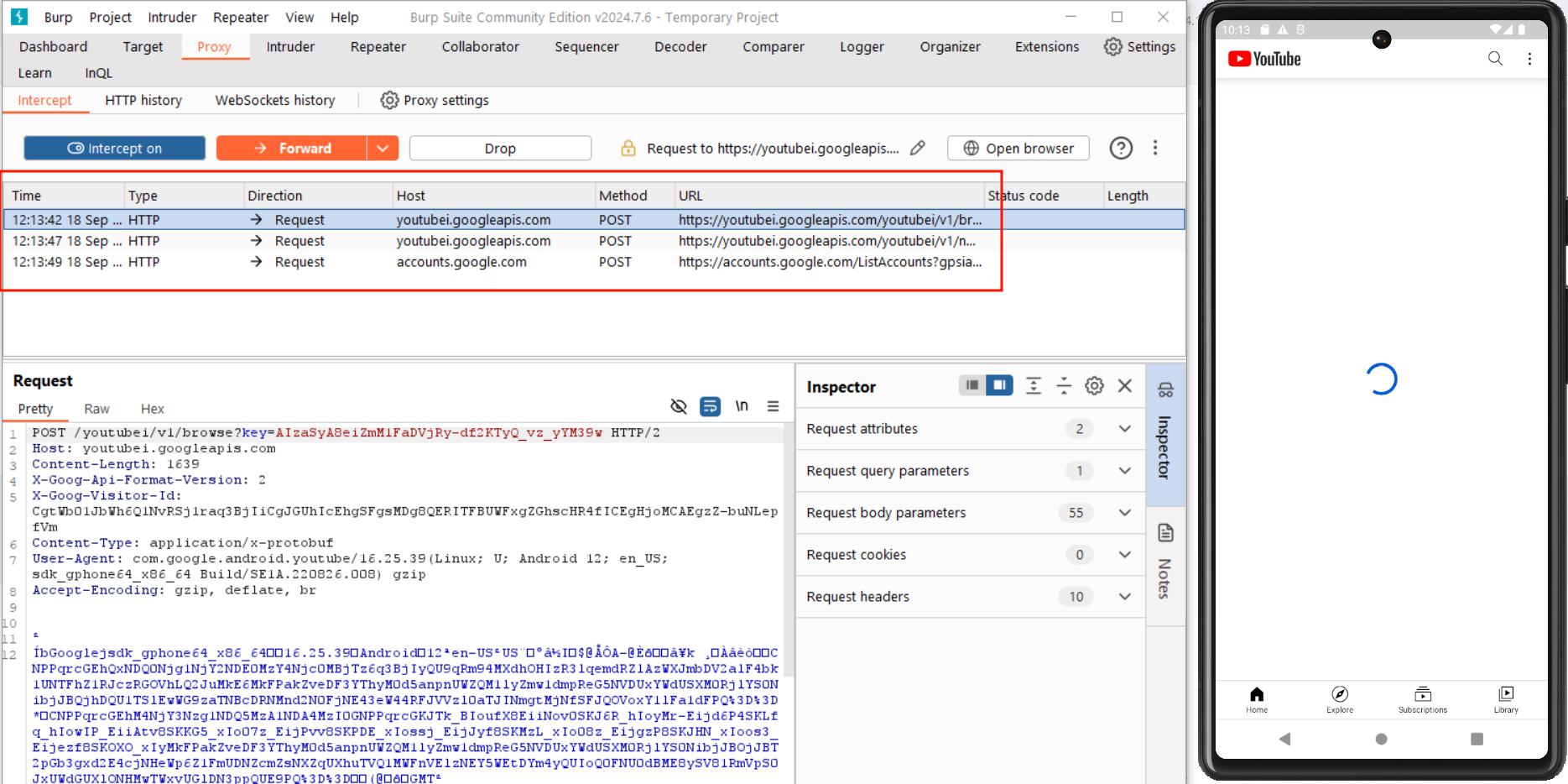The width and height of the screenshot is (1568, 784).
Task: Open the help question mark icon
Action: pos(1121,149)
